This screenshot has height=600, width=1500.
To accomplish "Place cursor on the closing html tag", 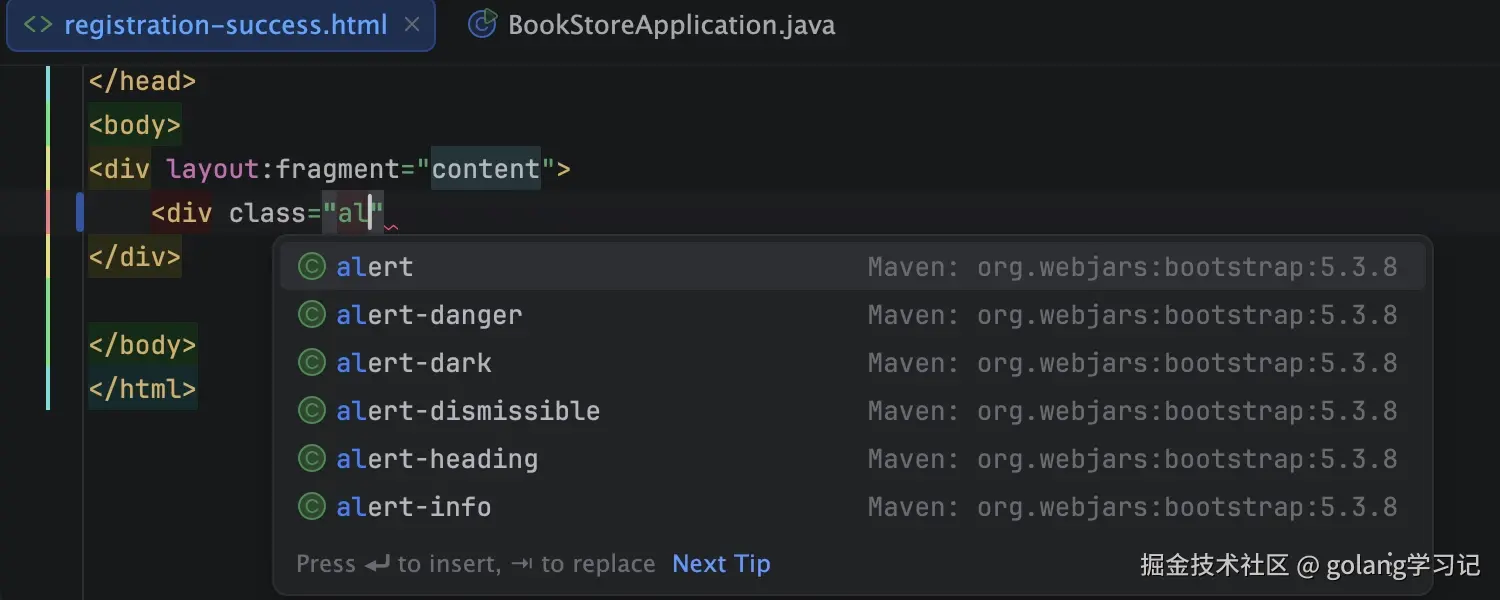I will (x=142, y=388).
